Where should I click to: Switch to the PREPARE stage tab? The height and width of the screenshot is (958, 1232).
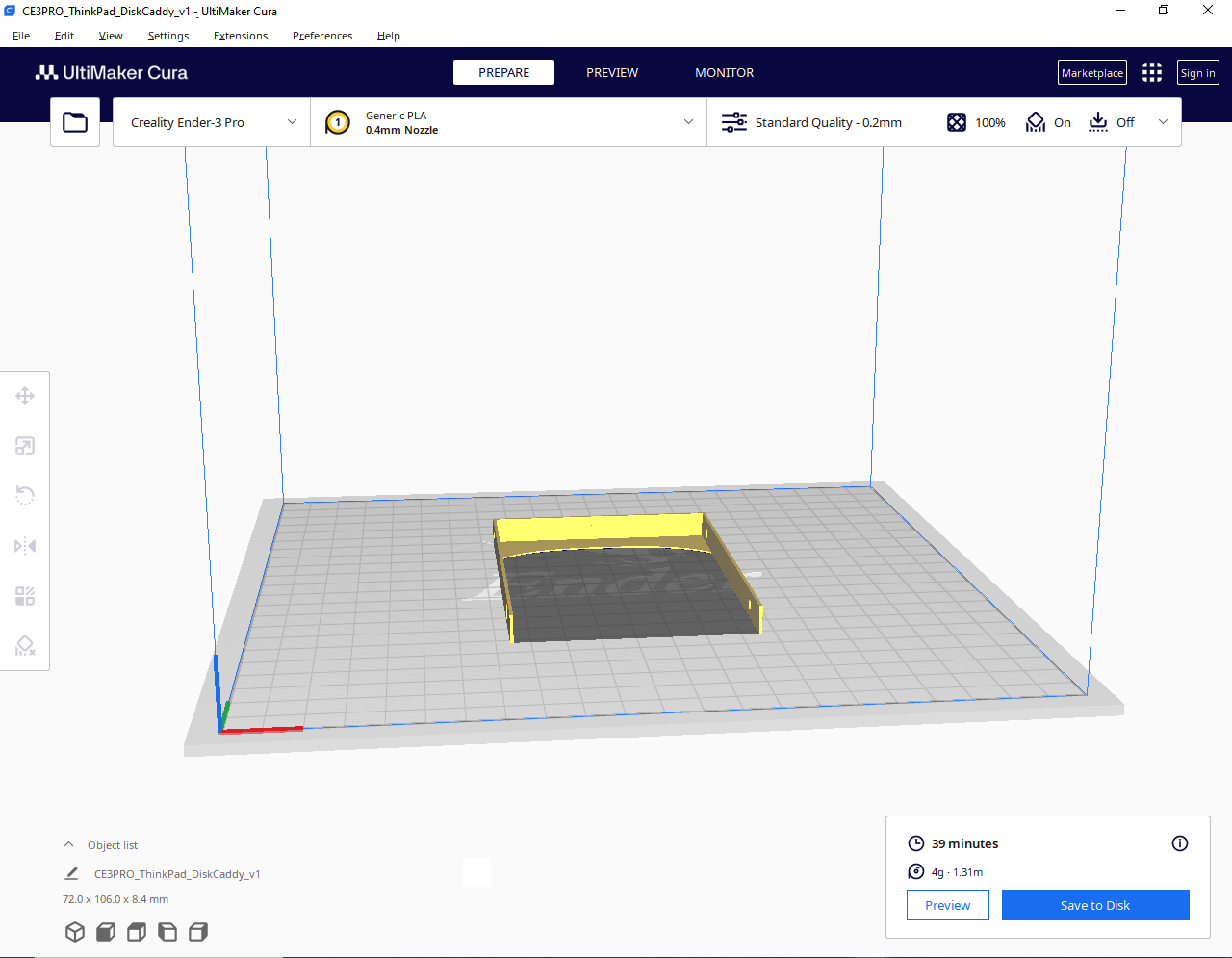503,72
